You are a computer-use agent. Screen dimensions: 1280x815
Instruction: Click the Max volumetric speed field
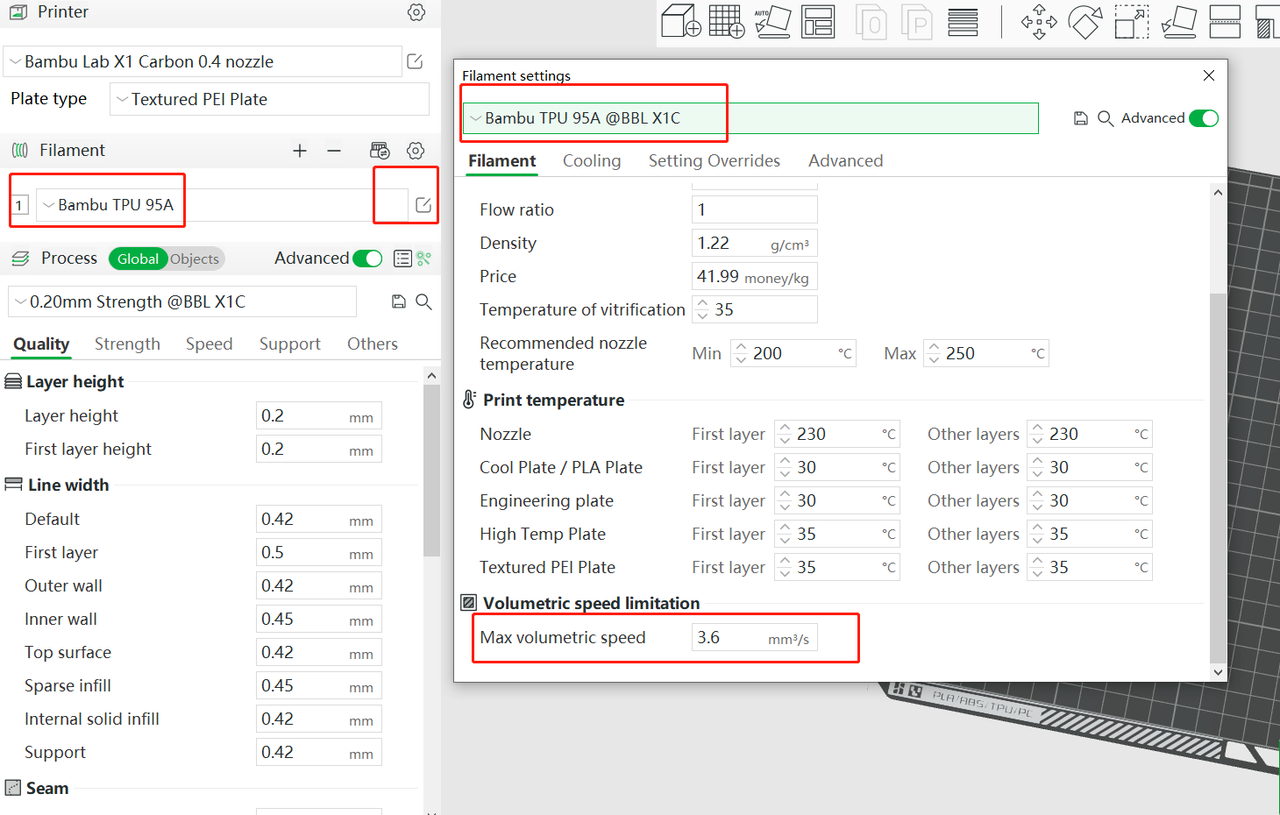[754, 637]
